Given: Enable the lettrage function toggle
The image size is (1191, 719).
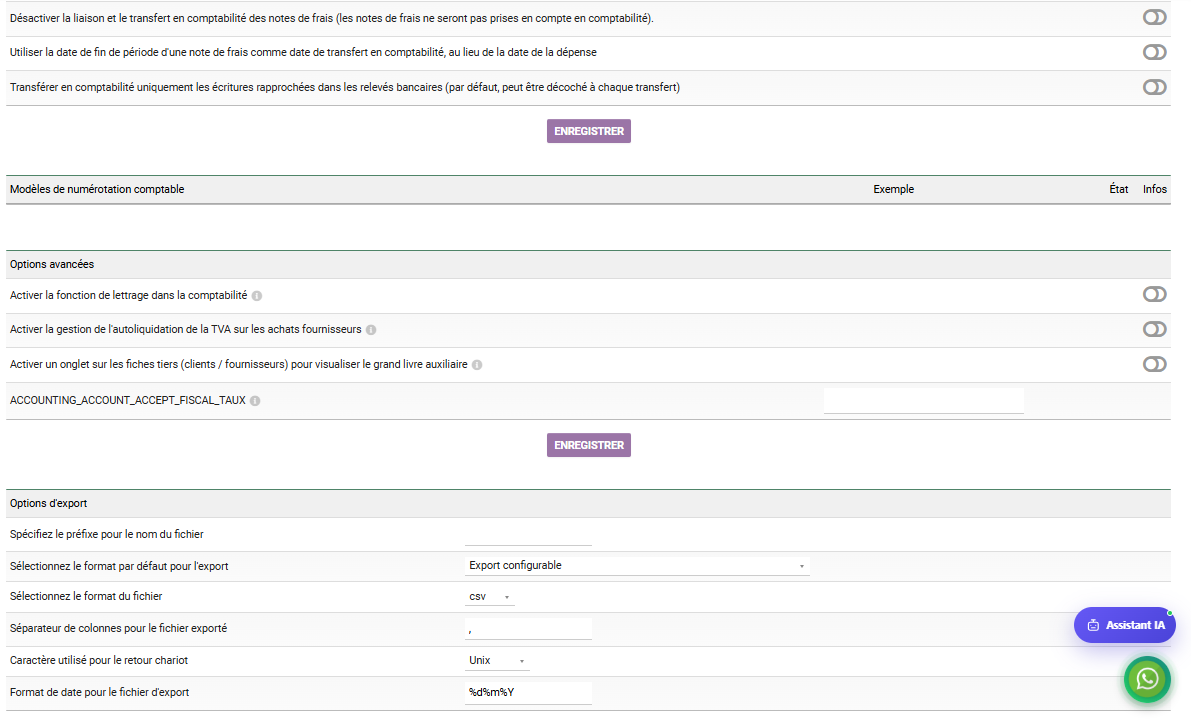Looking at the screenshot, I should [x=1154, y=295].
